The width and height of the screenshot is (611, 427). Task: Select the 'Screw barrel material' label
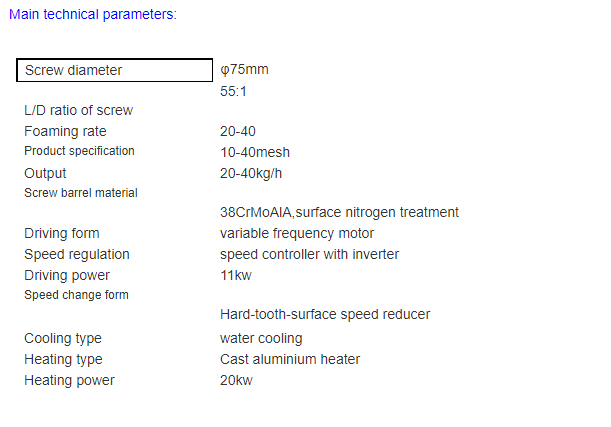point(80,192)
